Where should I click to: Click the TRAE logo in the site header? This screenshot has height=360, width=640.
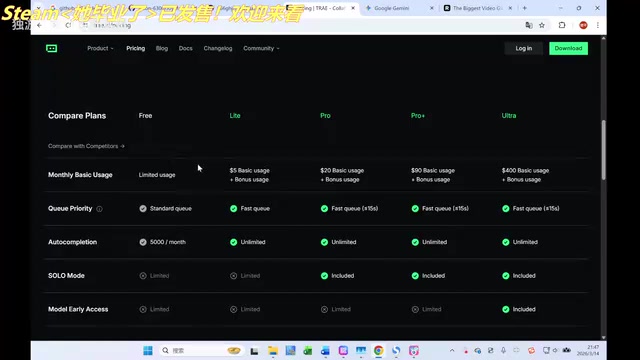(51, 49)
